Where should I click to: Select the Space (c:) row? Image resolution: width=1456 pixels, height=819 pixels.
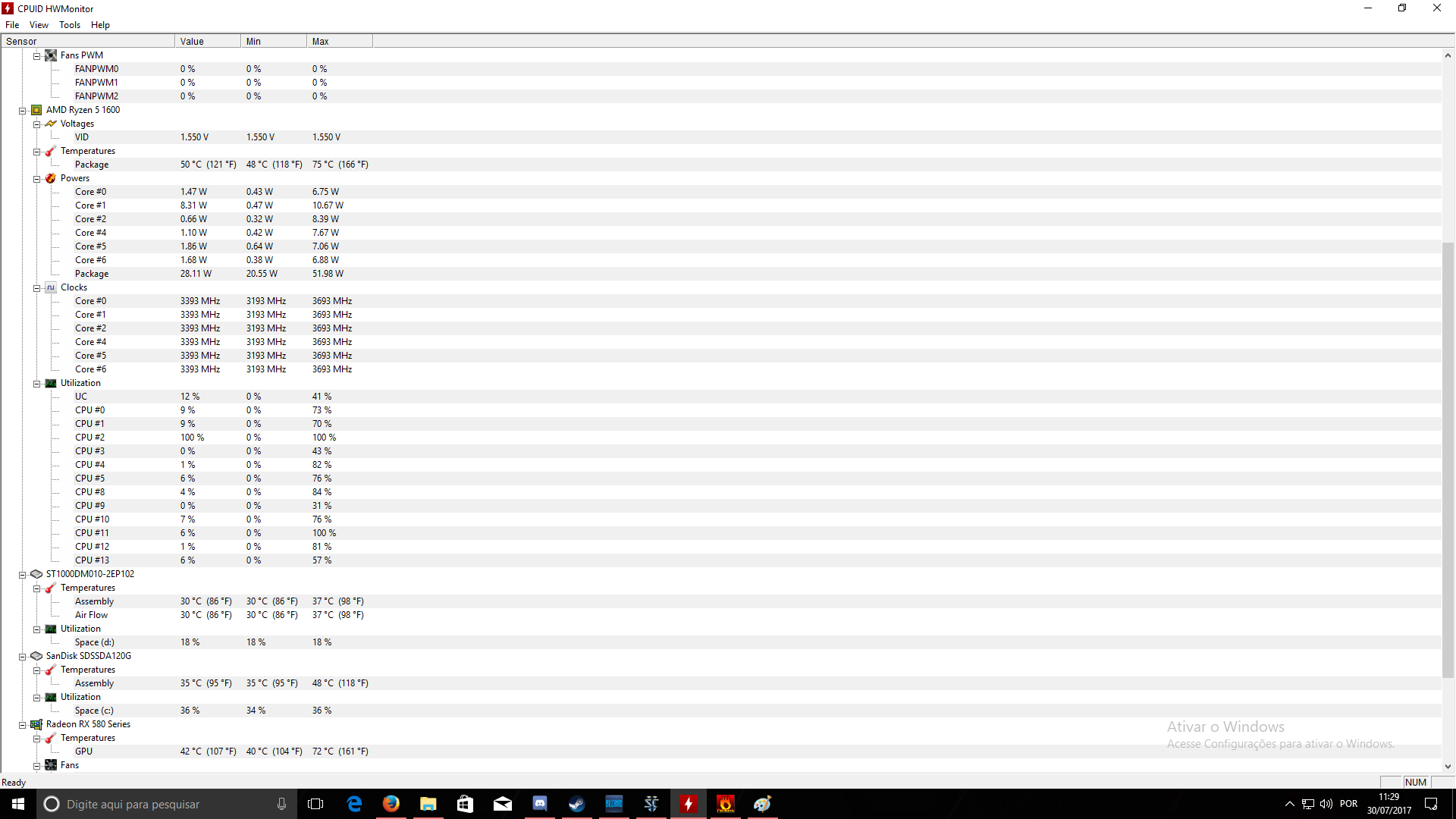click(x=720, y=711)
